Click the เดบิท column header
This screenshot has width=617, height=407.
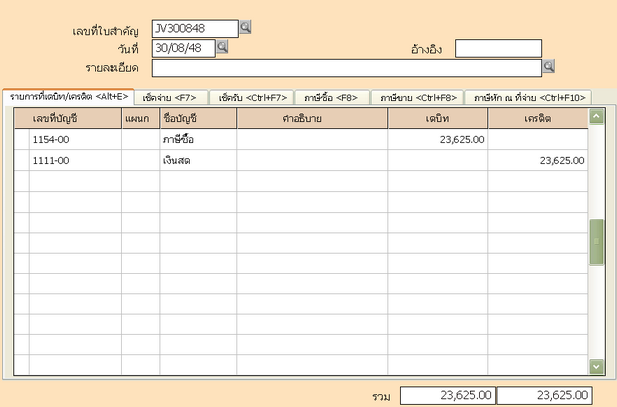437,119
